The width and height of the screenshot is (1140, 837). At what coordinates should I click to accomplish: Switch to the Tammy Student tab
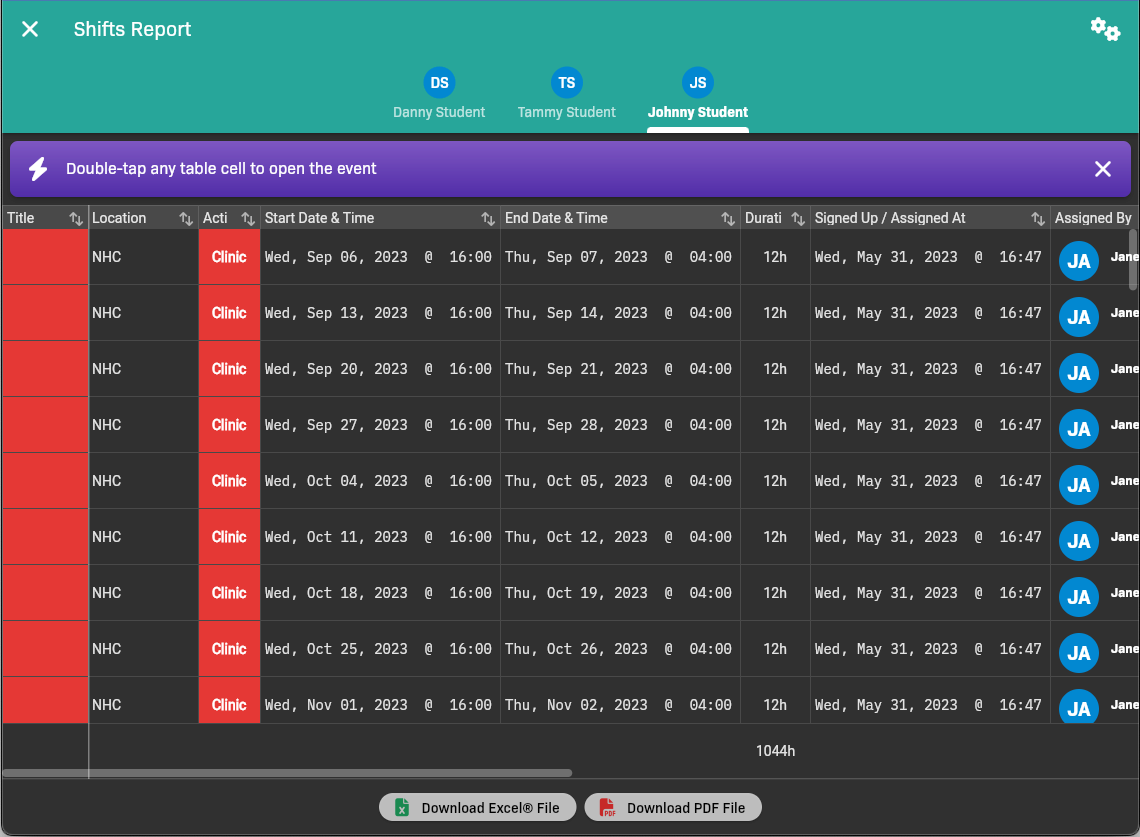[x=566, y=95]
